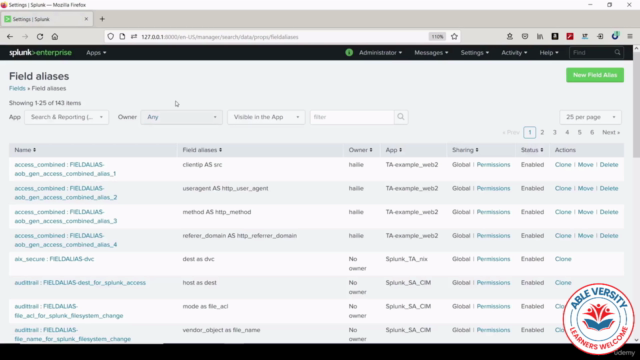Screen dimensions: 640x360
Task: Move the method AS http_method alias
Action: click(585, 212)
